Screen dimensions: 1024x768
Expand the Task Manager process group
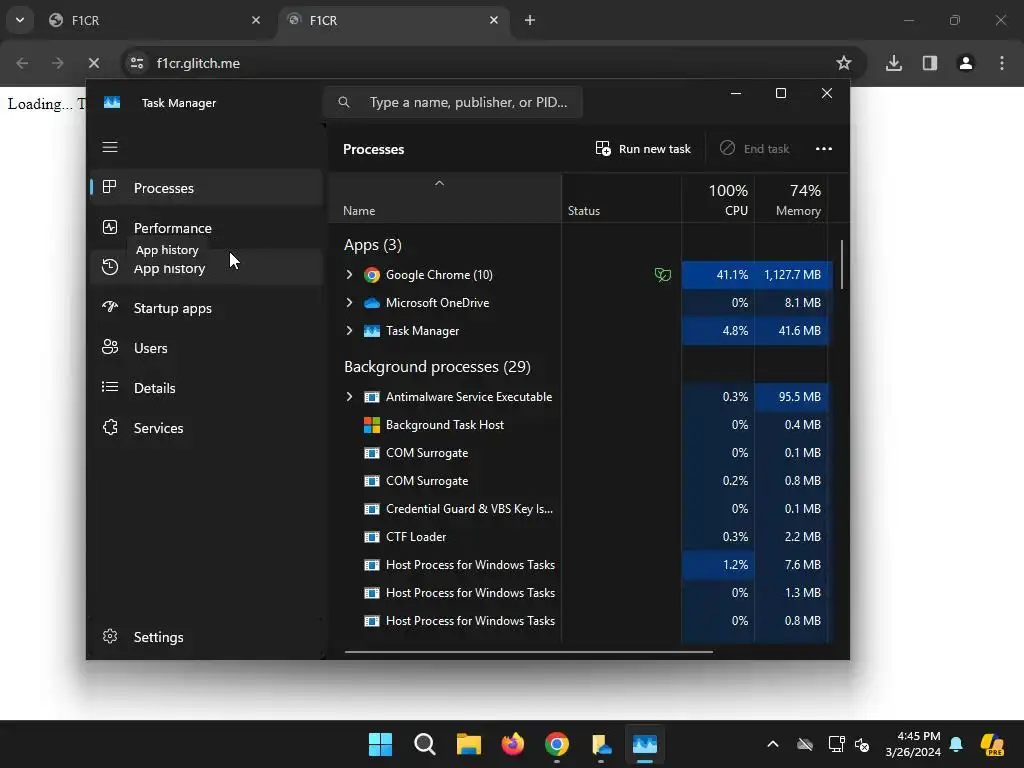click(x=349, y=331)
